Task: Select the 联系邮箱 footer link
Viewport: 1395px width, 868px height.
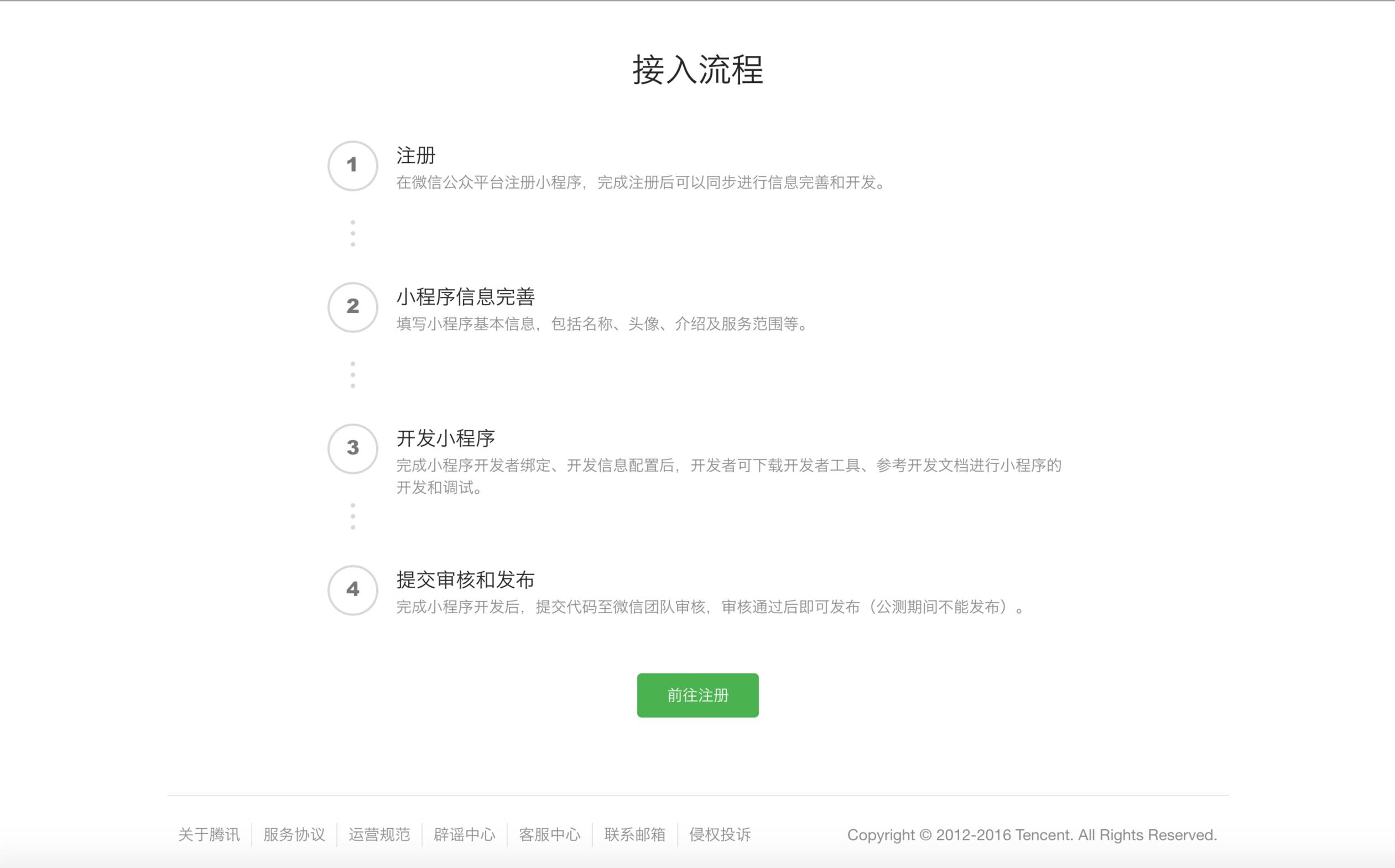Action: pyautogui.click(x=634, y=835)
